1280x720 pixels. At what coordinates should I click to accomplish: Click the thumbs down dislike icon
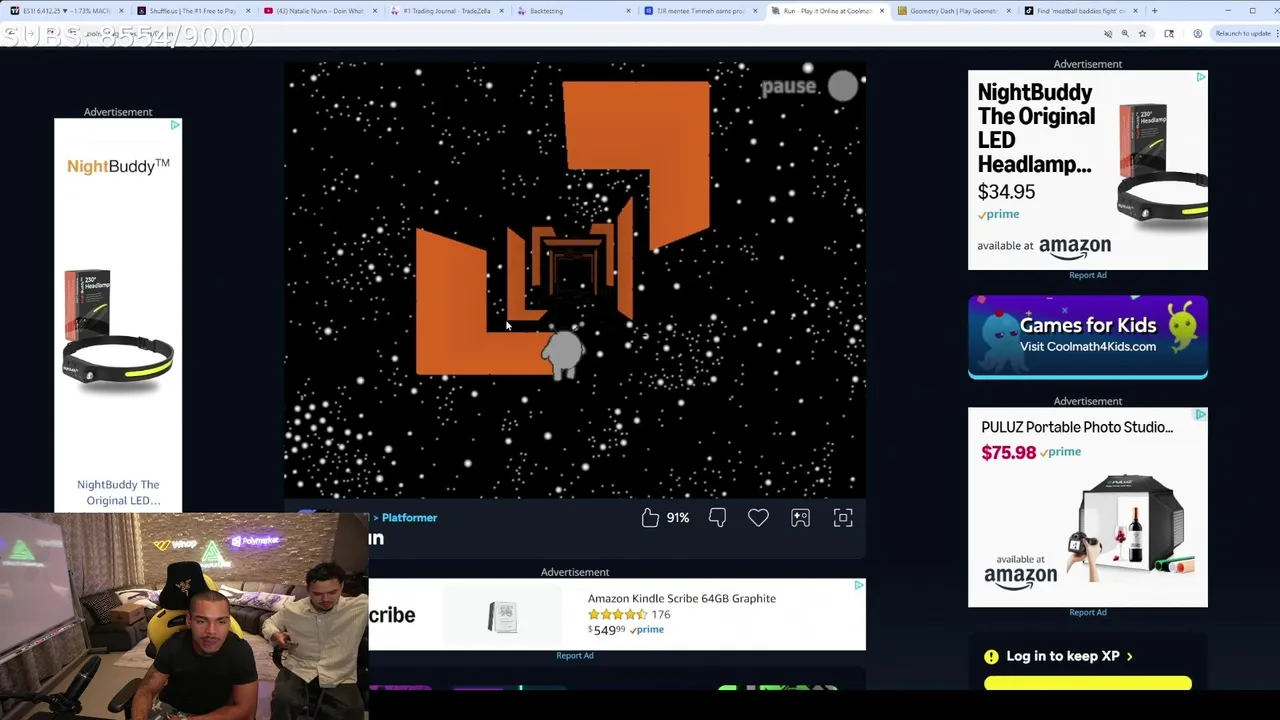click(x=717, y=517)
